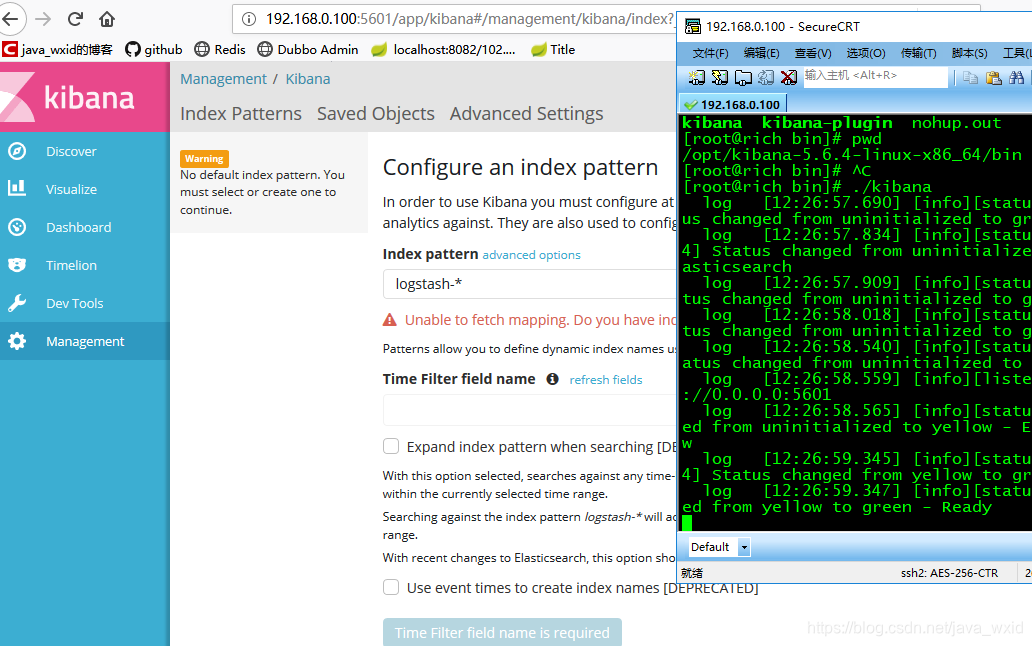1032x646 pixels.
Task: Open the Title bookmark
Action: [553, 49]
